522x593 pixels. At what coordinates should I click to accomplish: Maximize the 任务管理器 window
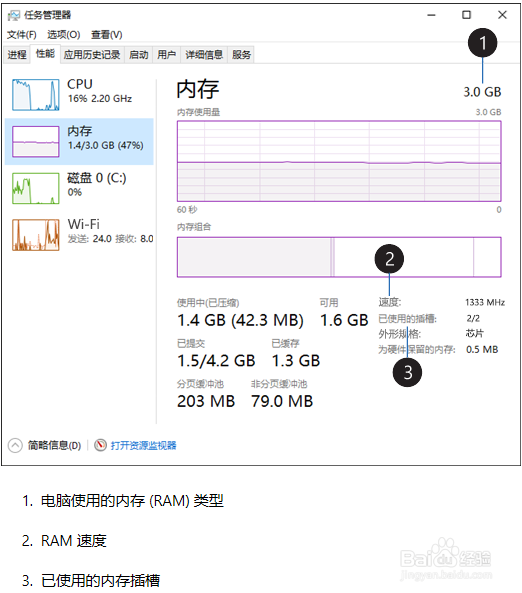click(466, 15)
